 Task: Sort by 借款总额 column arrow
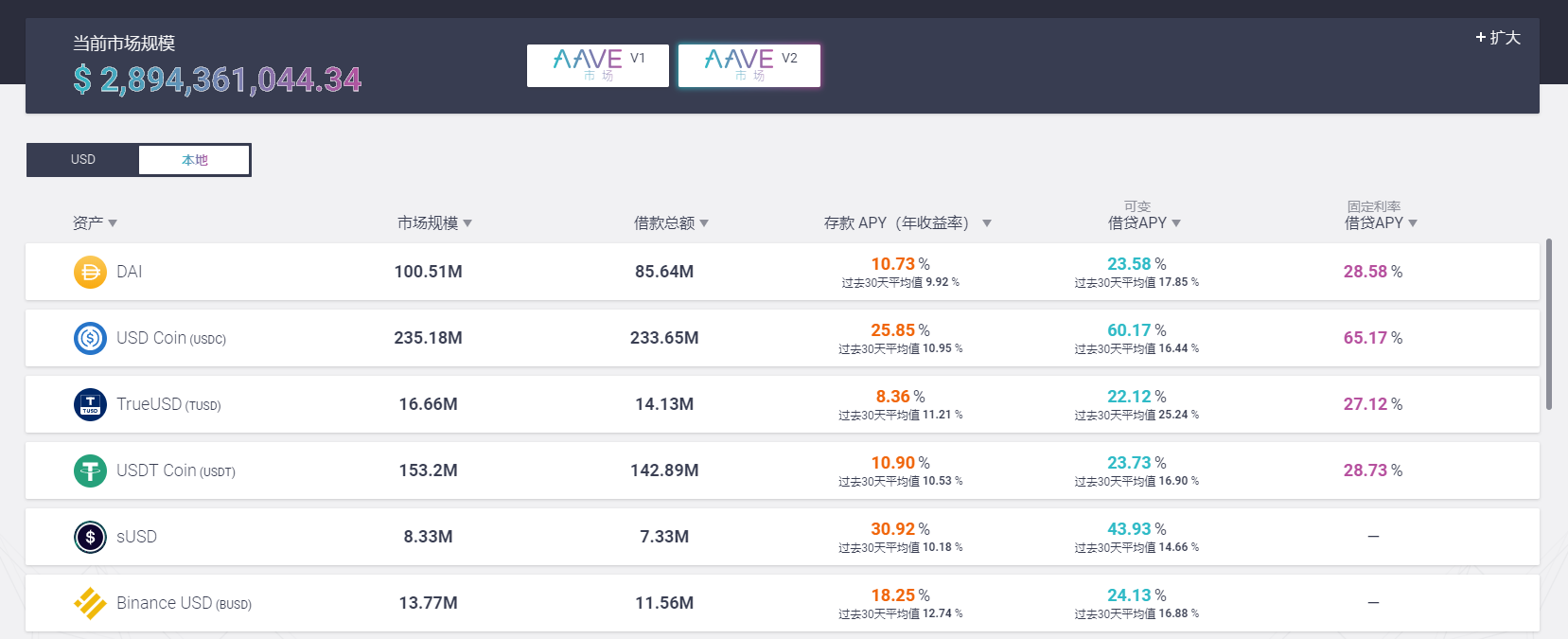704,223
